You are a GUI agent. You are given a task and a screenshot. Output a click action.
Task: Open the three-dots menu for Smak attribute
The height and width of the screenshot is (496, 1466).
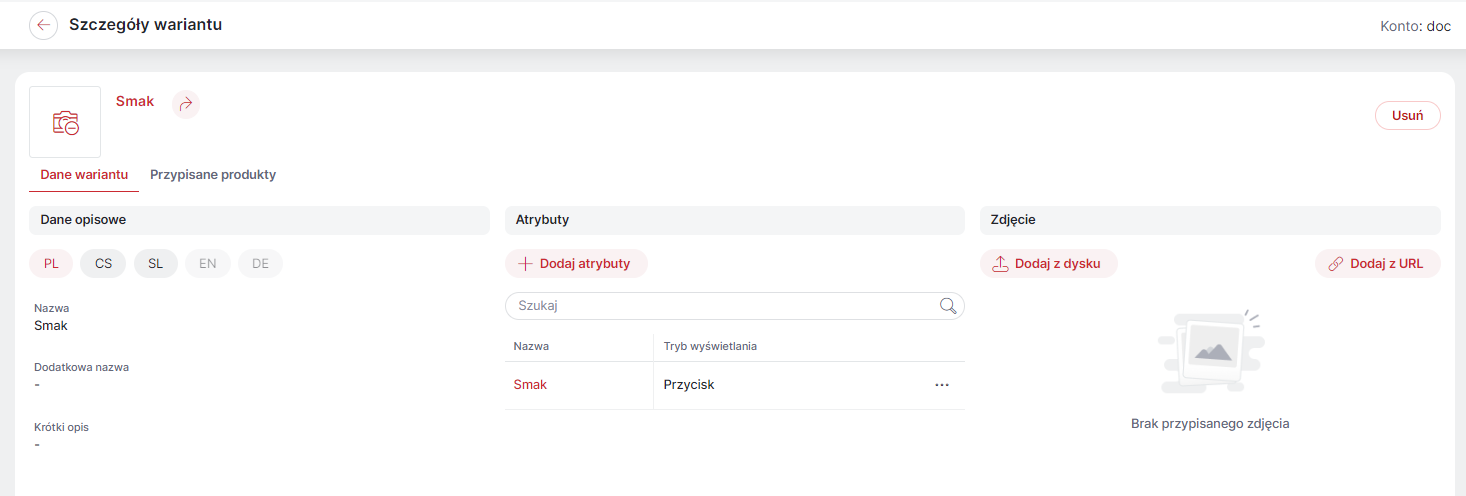click(942, 385)
